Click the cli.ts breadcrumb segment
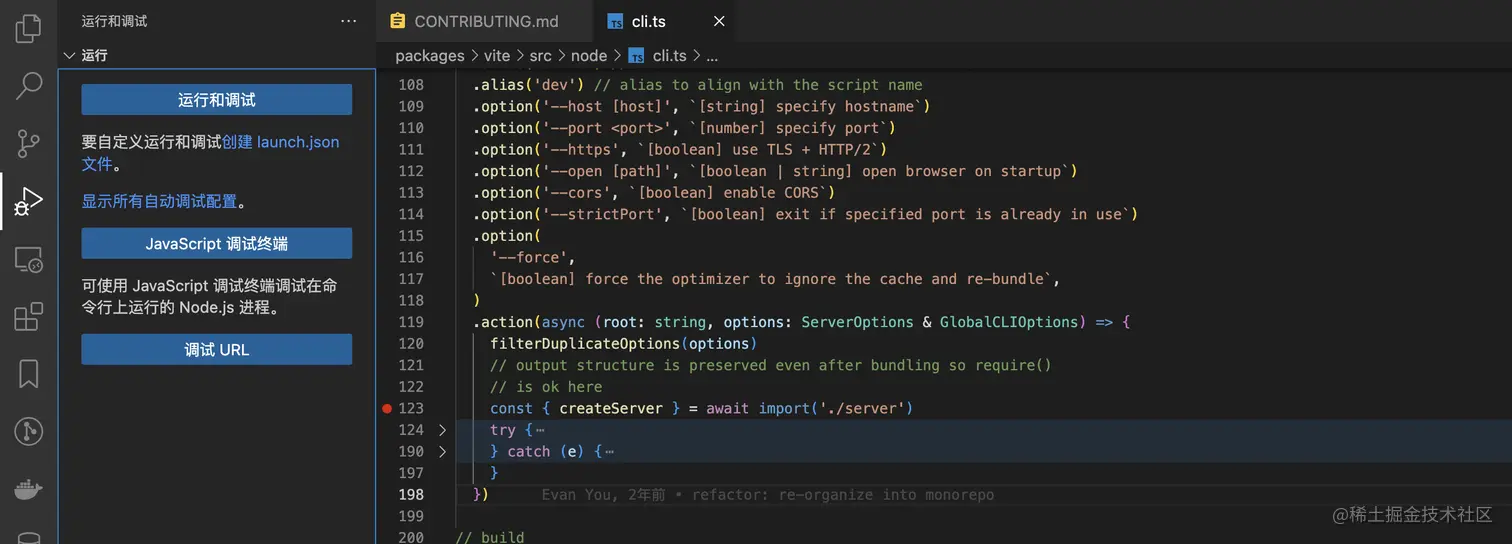 pyautogui.click(x=669, y=56)
